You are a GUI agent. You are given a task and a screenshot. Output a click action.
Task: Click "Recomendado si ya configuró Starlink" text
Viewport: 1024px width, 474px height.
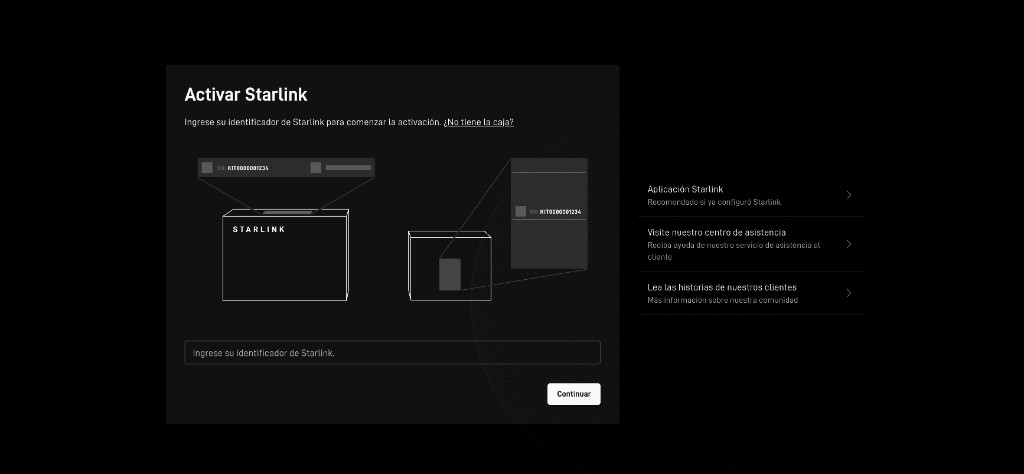(x=714, y=202)
